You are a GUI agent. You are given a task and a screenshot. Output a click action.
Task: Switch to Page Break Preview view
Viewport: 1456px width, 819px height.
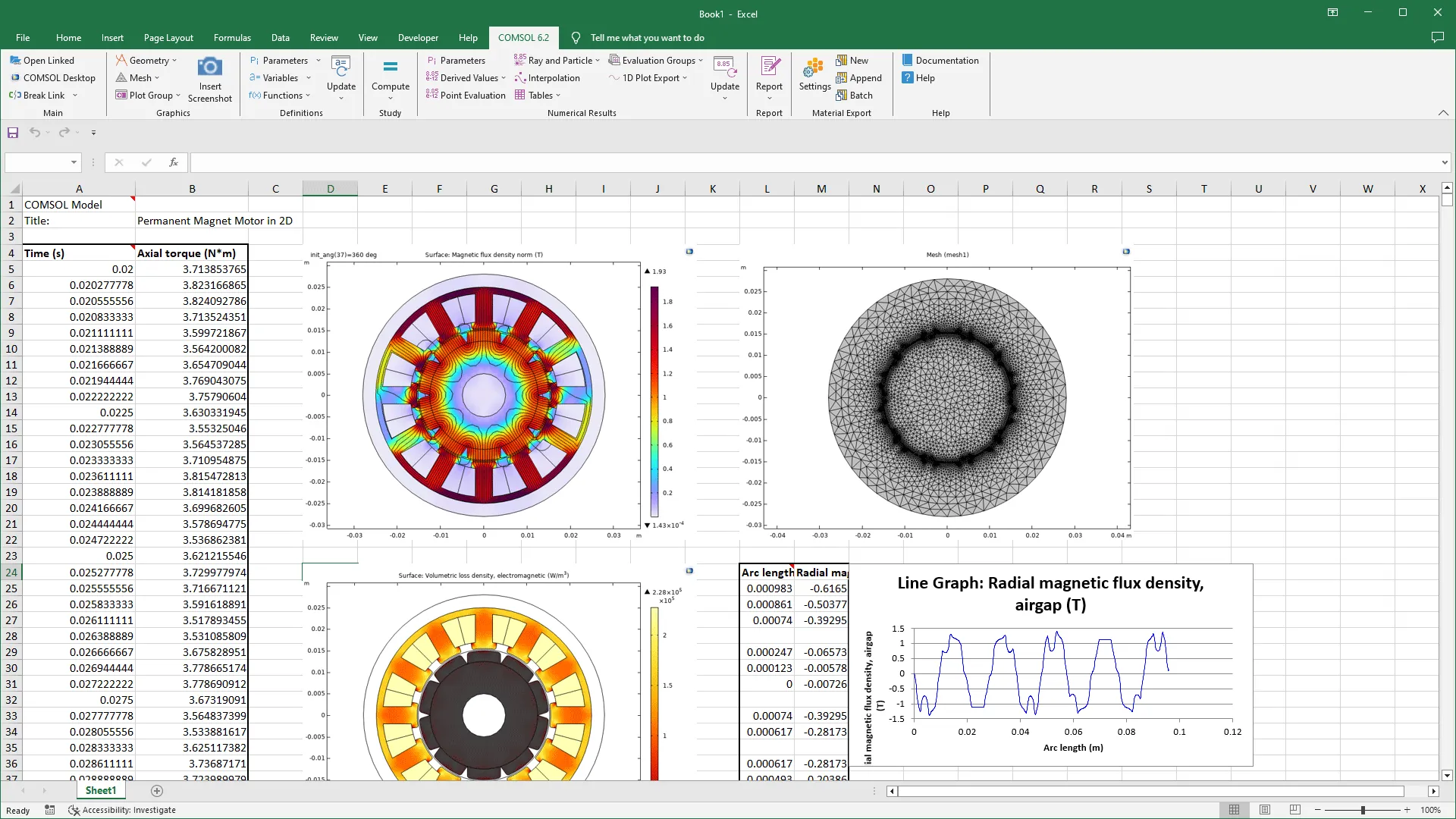tap(1294, 810)
